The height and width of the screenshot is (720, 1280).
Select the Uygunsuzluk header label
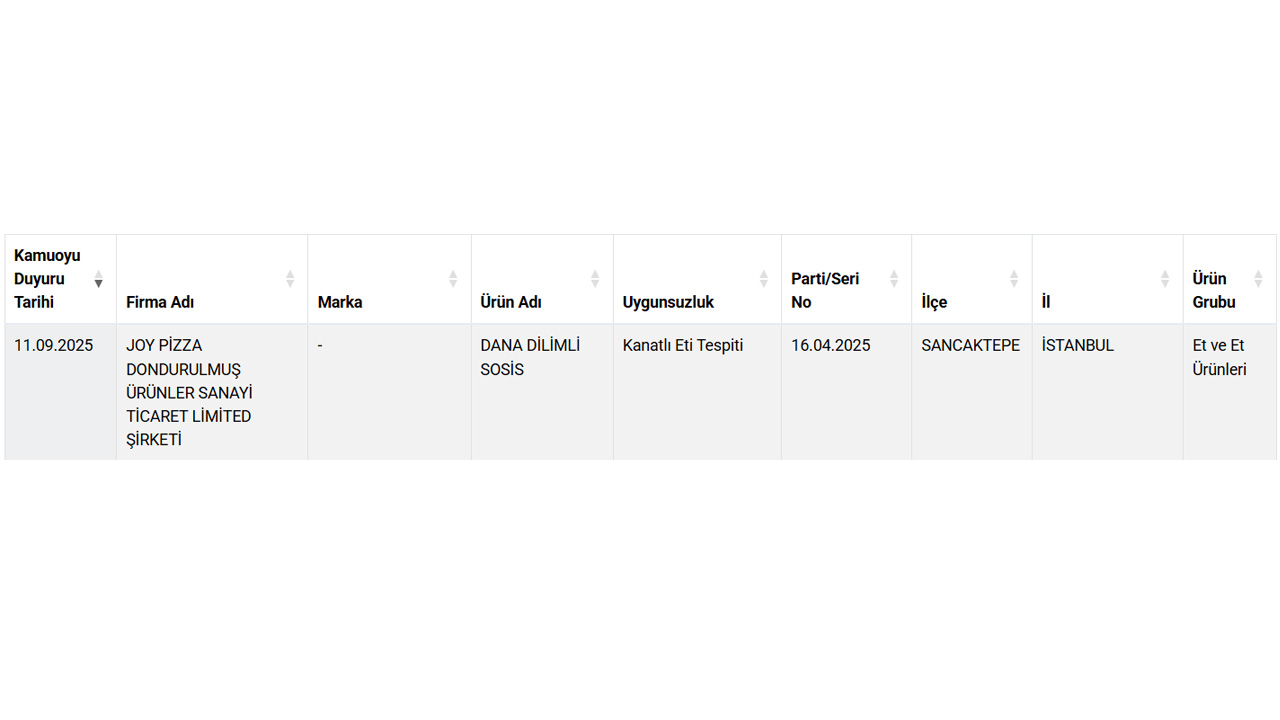point(668,302)
